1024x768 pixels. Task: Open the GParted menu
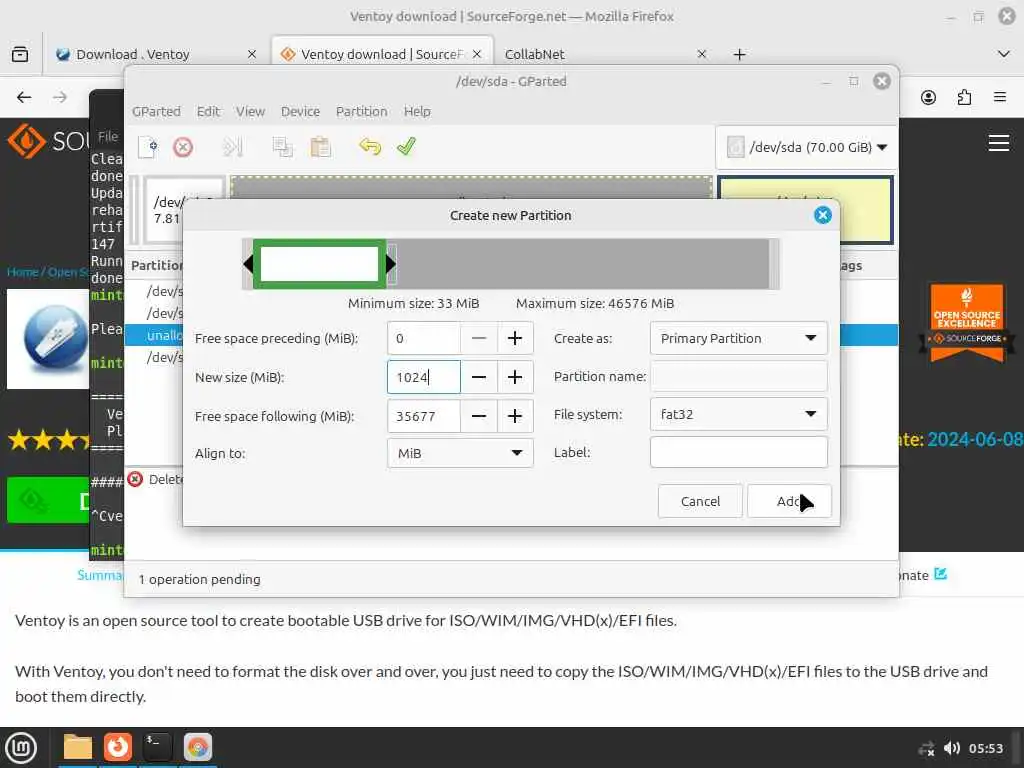click(x=156, y=111)
